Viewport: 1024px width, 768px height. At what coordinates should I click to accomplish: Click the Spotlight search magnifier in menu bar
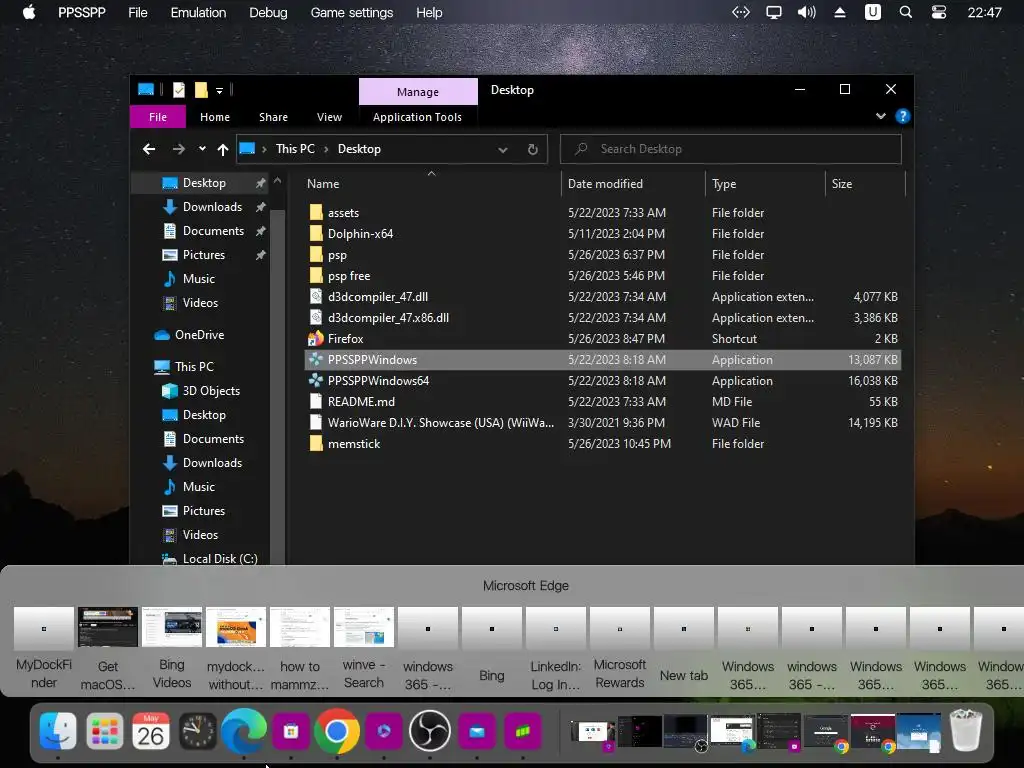click(x=906, y=12)
